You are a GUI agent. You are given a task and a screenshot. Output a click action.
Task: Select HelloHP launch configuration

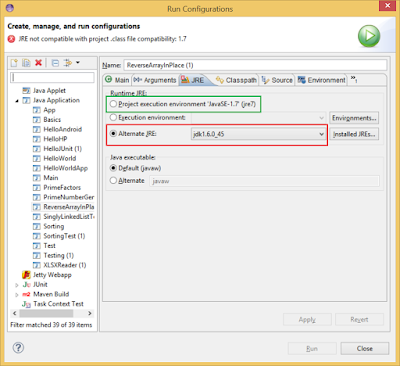point(55,139)
